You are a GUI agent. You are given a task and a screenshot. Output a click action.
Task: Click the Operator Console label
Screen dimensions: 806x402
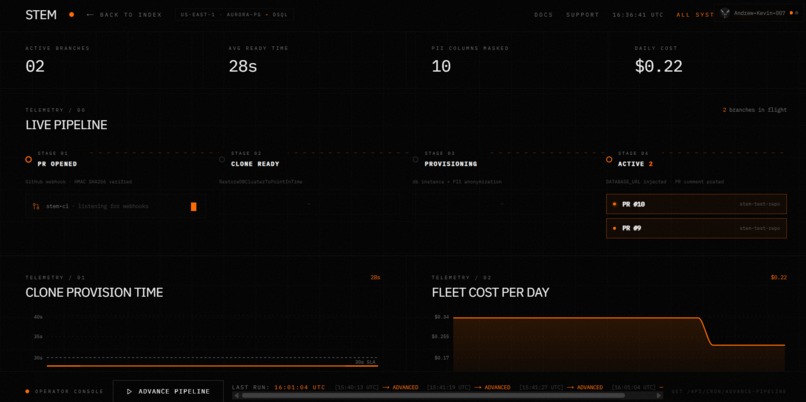(69, 392)
